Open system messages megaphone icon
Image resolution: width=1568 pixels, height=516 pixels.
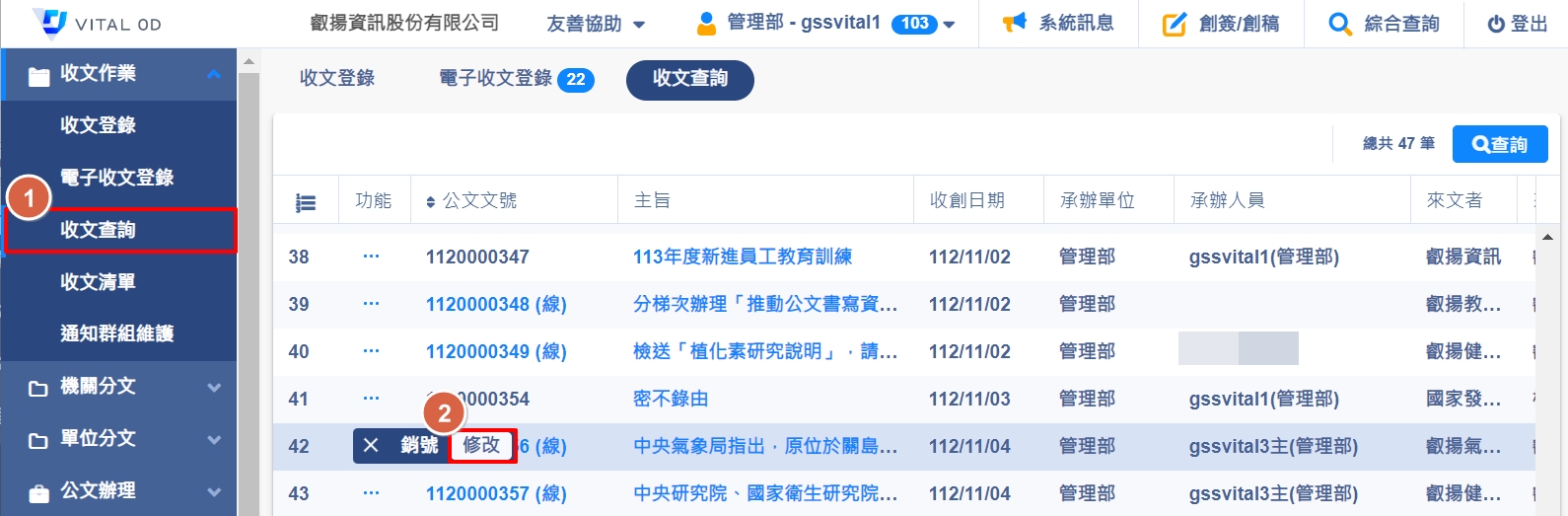(1014, 23)
